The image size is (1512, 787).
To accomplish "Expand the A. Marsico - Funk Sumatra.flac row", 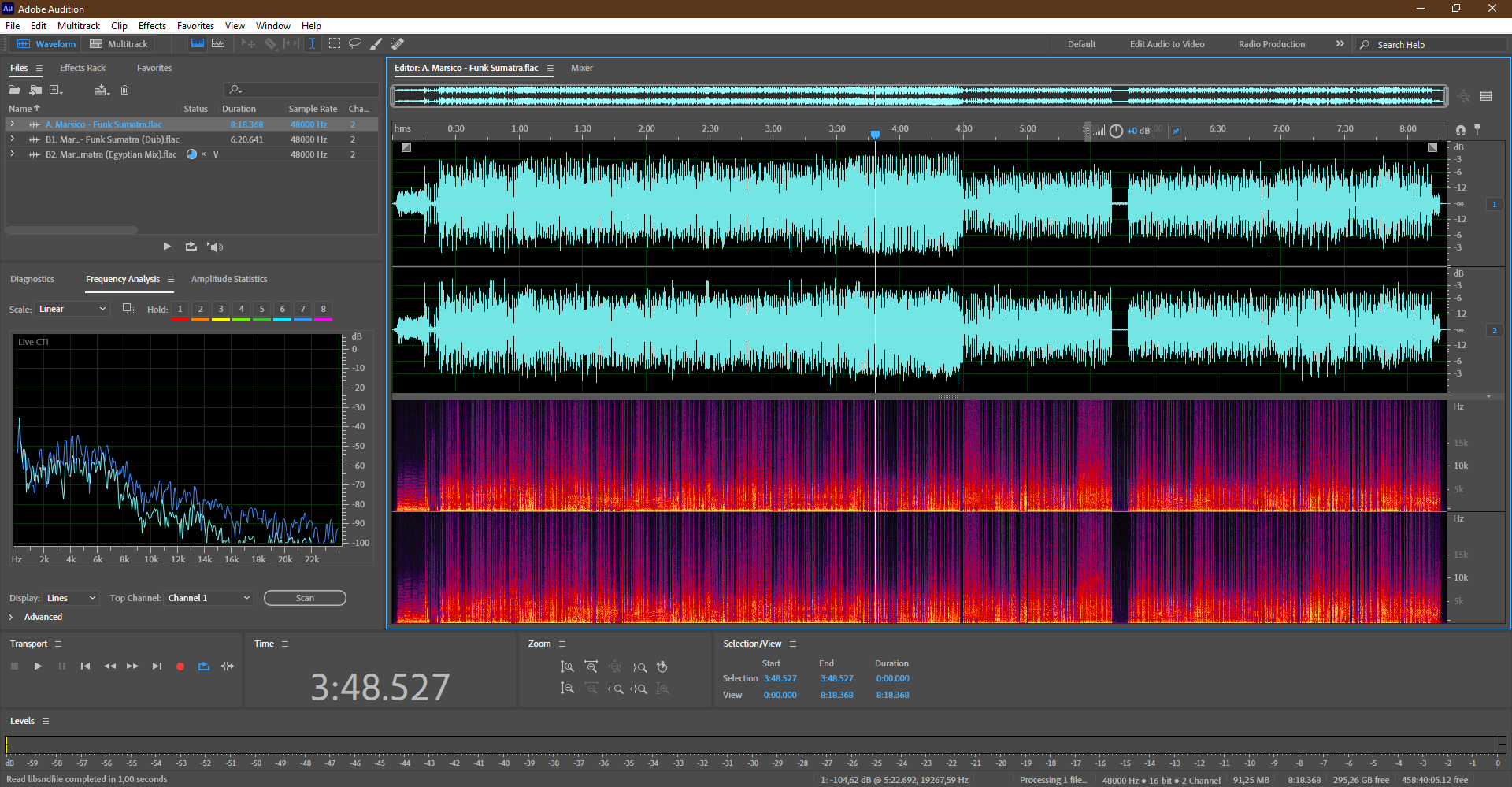I will (12, 124).
